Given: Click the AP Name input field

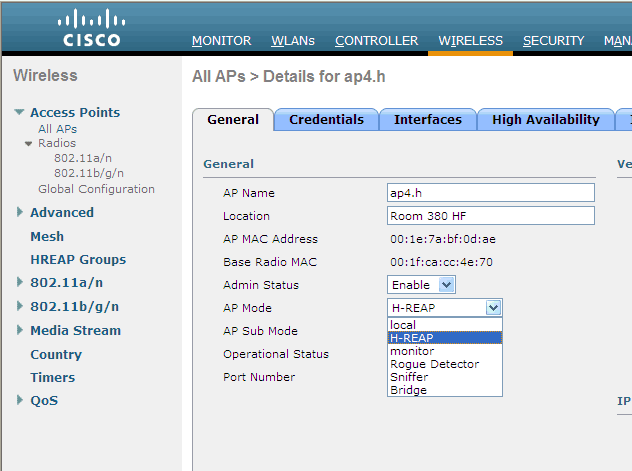Looking at the screenshot, I should (491, 193).
